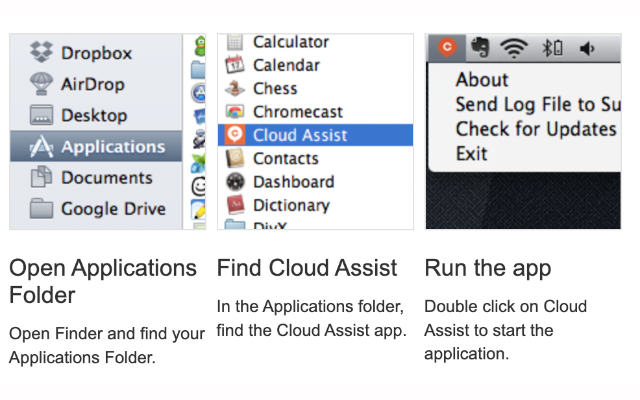Screen dimensions: 640x400
Task: Click the Calculator app icon
Action: click(235, 42)
